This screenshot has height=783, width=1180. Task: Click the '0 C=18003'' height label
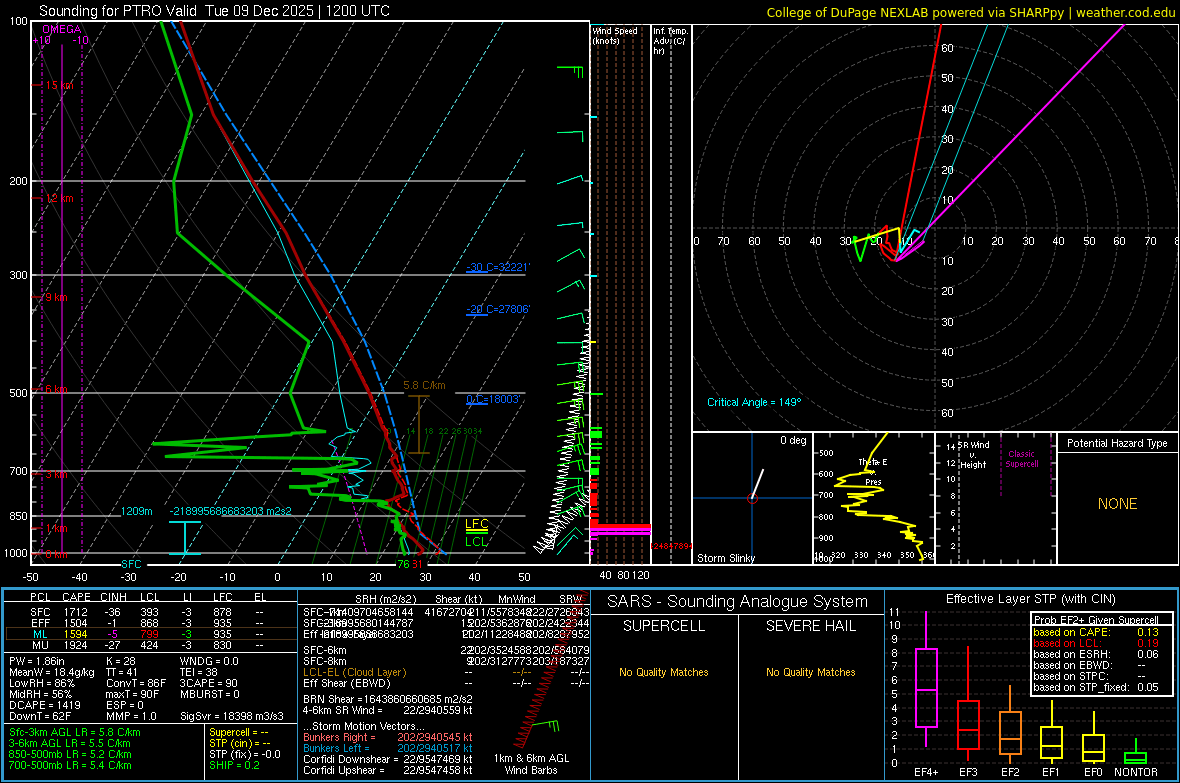493,399
